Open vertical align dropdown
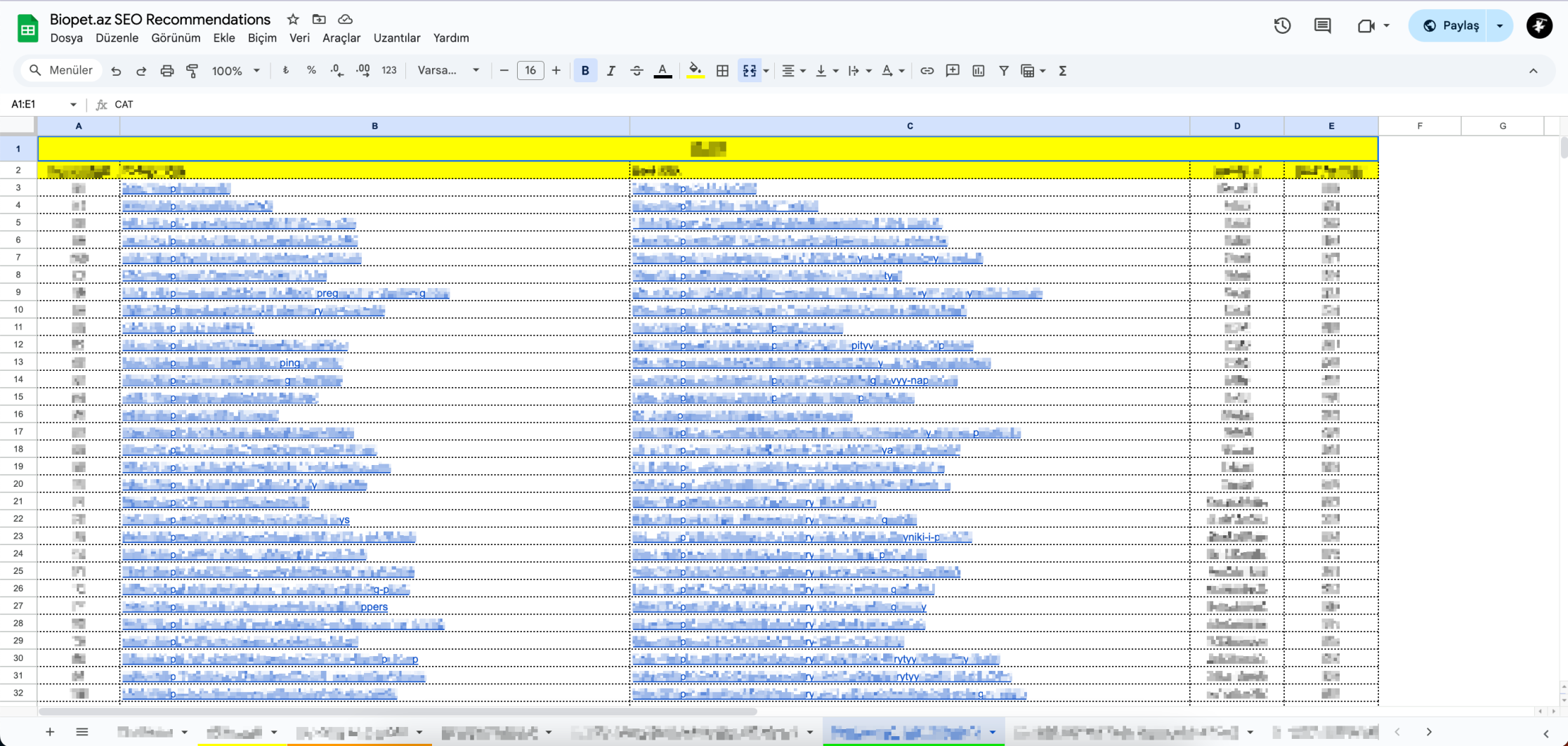 coord(827,71)
